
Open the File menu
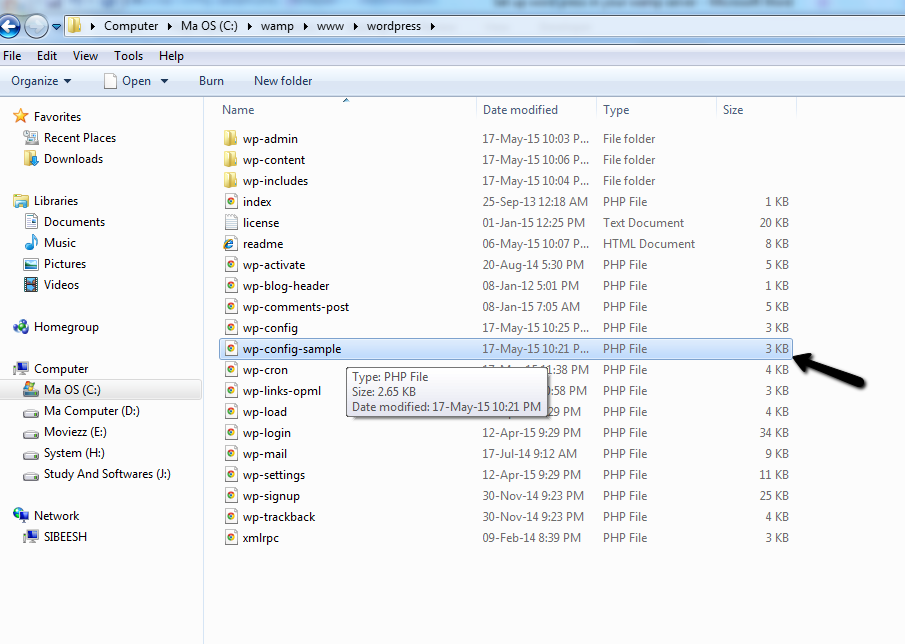click(12, 56)
